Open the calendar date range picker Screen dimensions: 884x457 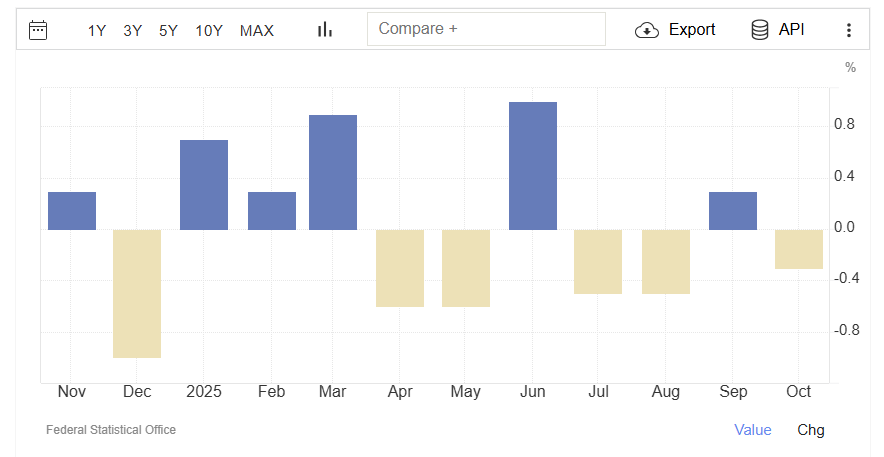38,30
